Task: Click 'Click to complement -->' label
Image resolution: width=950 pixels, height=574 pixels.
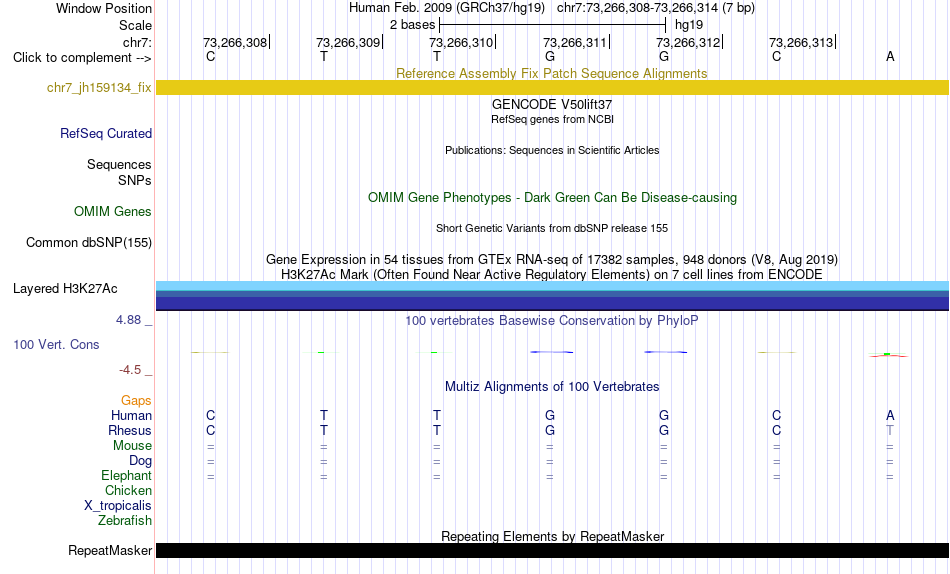Action: [x=82, y=58]
